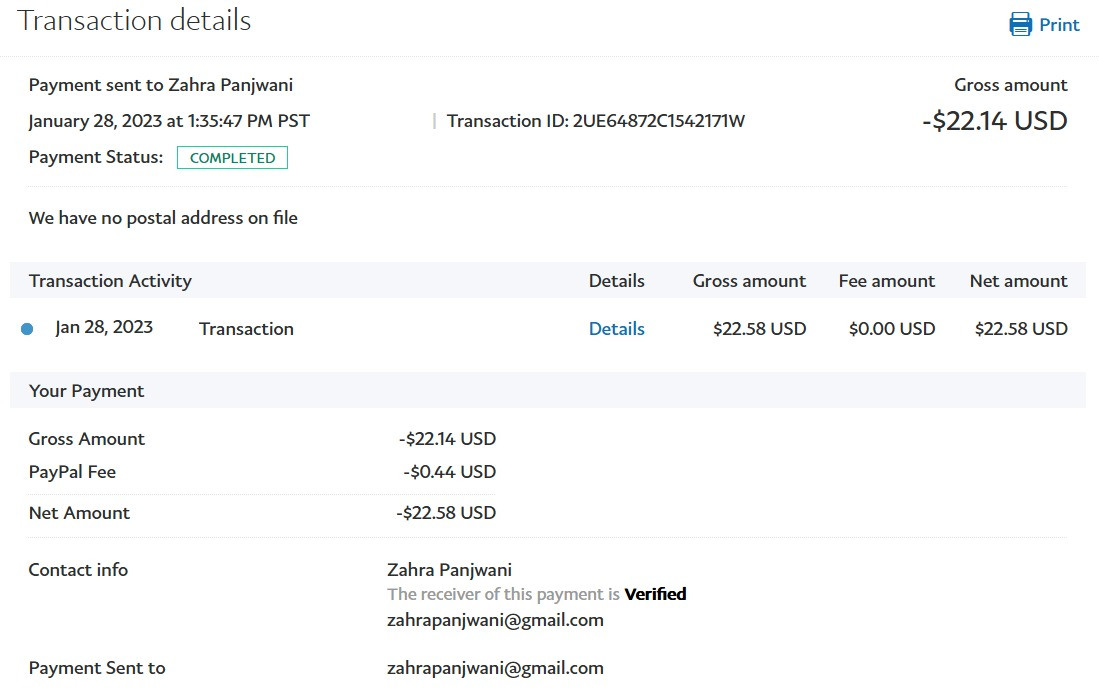
Task: Click the $0.00 USD fee amount cell
Action: tap(891, 329)
